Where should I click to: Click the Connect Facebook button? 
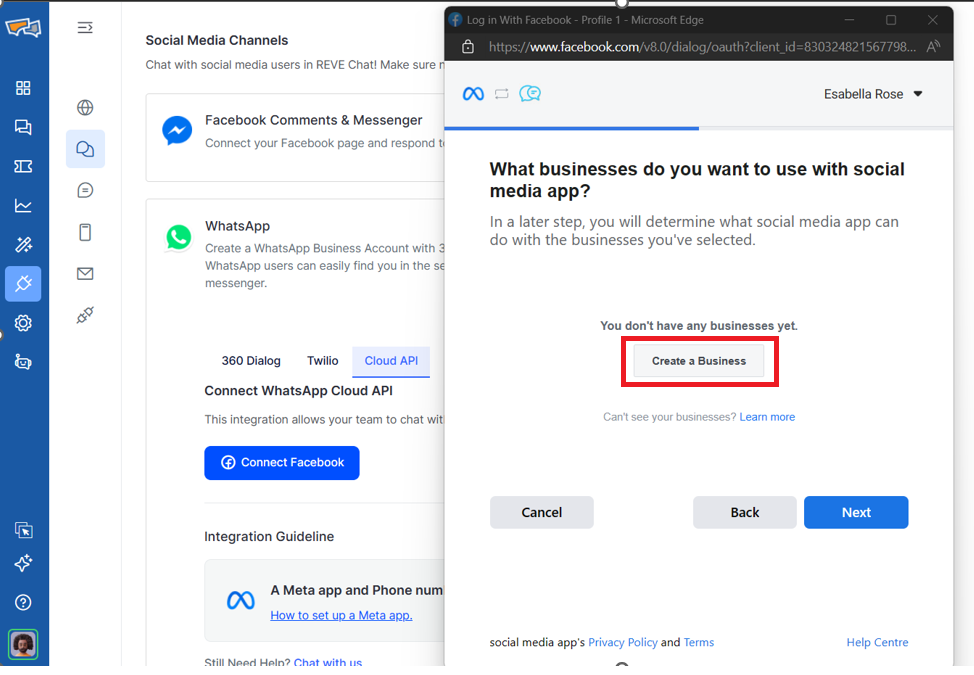tap(282, 463)
